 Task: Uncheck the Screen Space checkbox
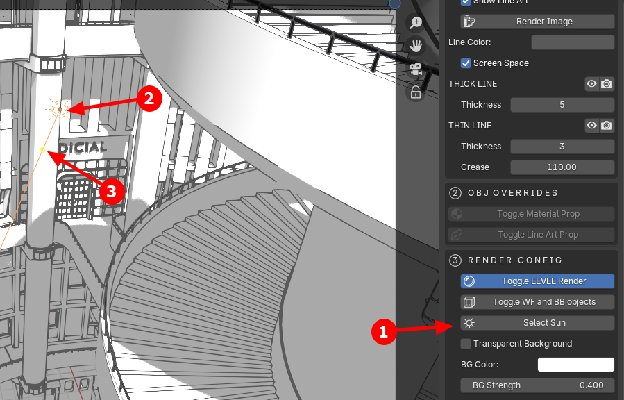pos(466,63)
